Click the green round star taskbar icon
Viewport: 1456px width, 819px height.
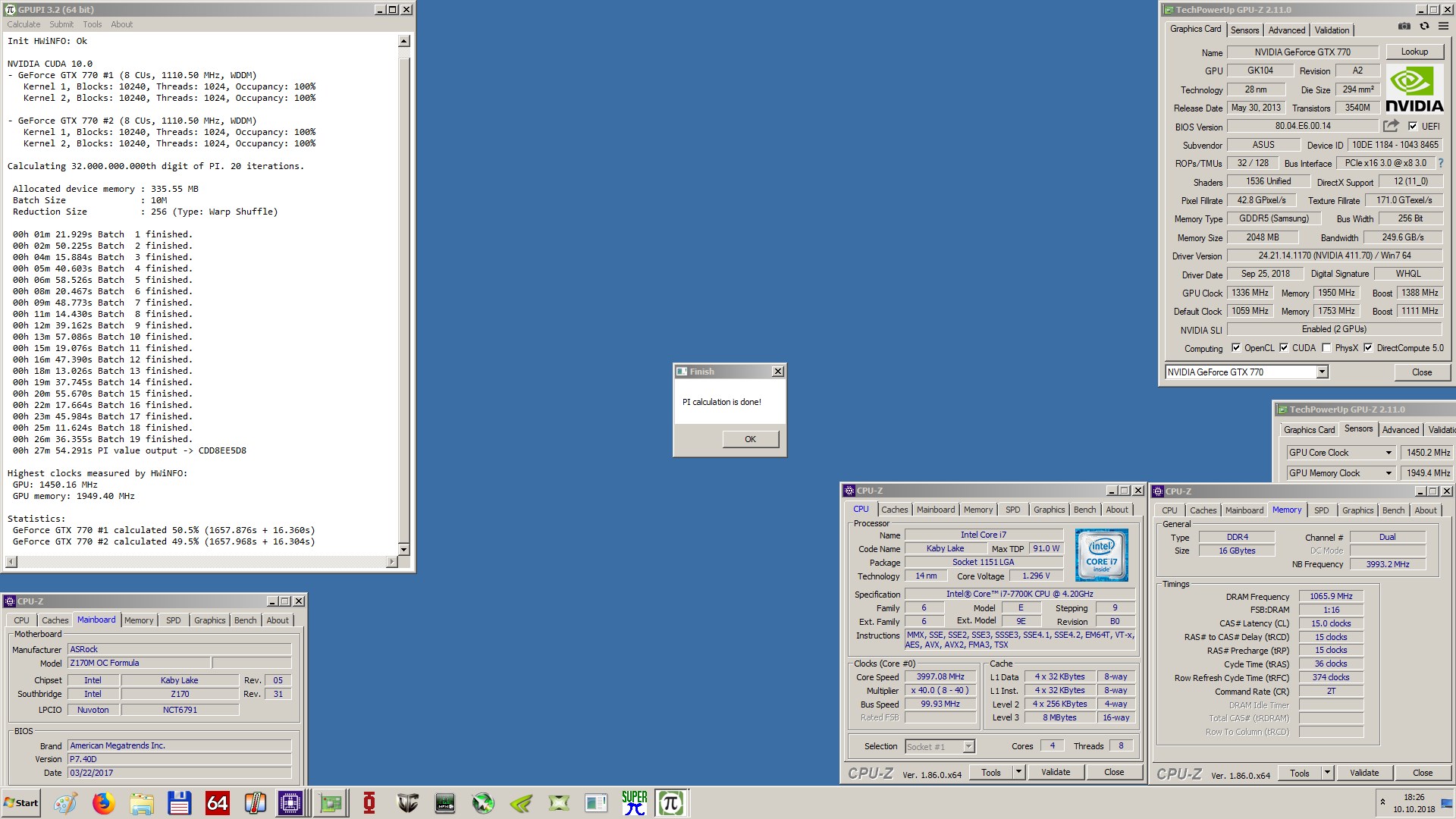[483, 803]
